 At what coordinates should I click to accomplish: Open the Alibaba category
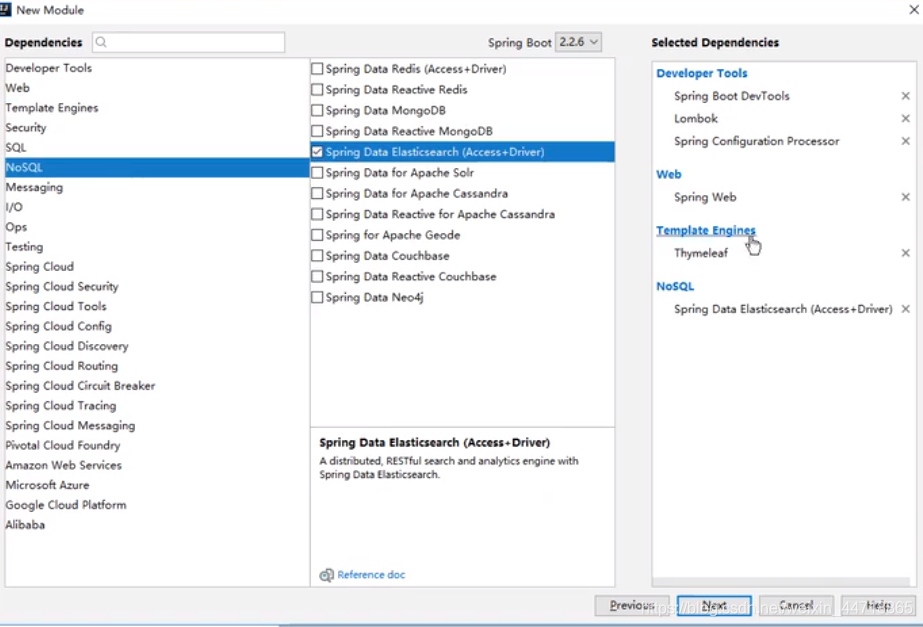(157, 525)
